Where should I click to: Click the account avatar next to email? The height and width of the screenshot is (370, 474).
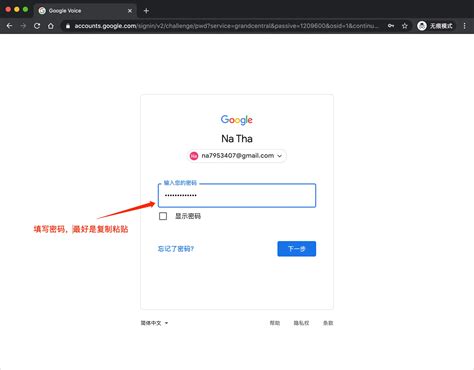tap(194, 156)
